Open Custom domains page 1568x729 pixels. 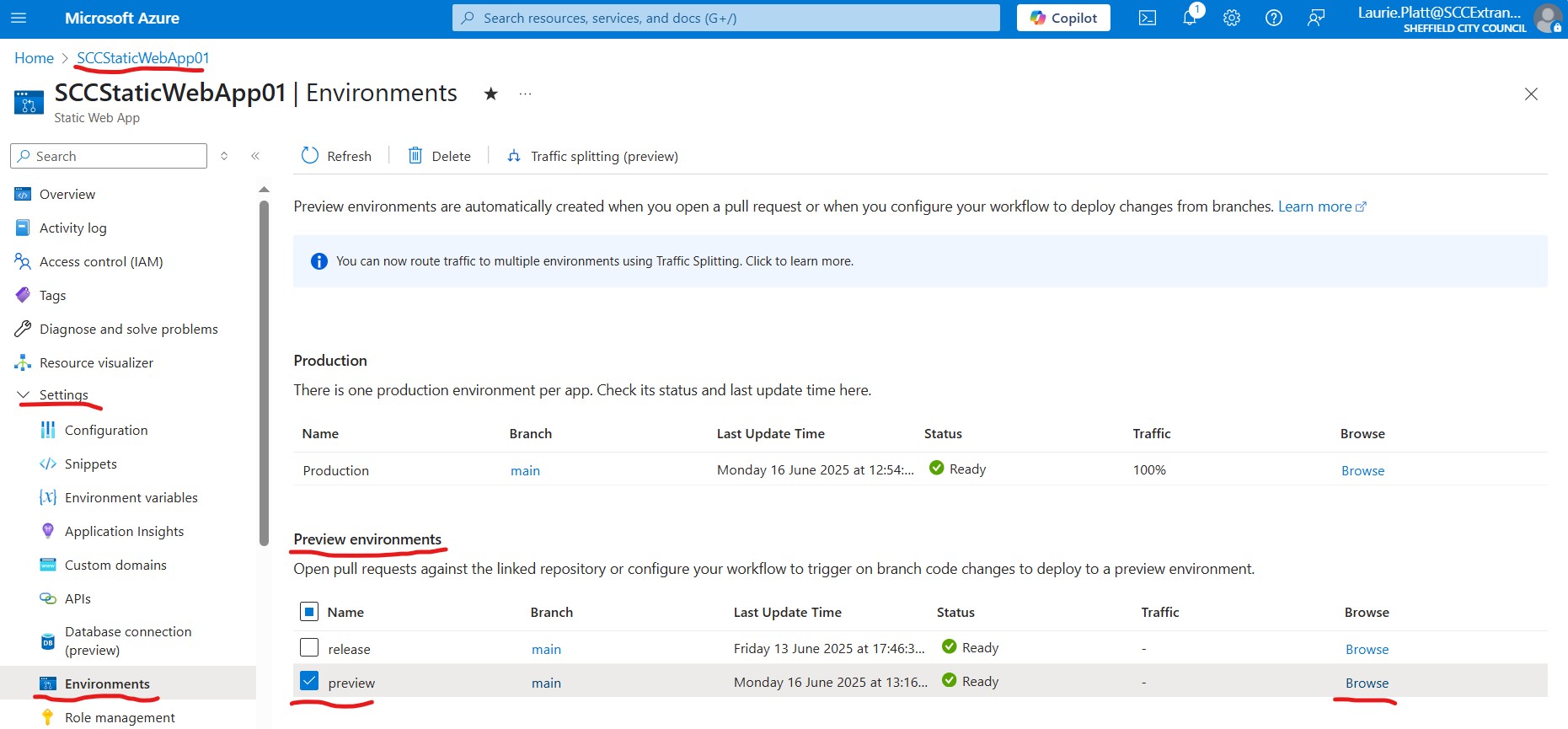click(115, 565)
